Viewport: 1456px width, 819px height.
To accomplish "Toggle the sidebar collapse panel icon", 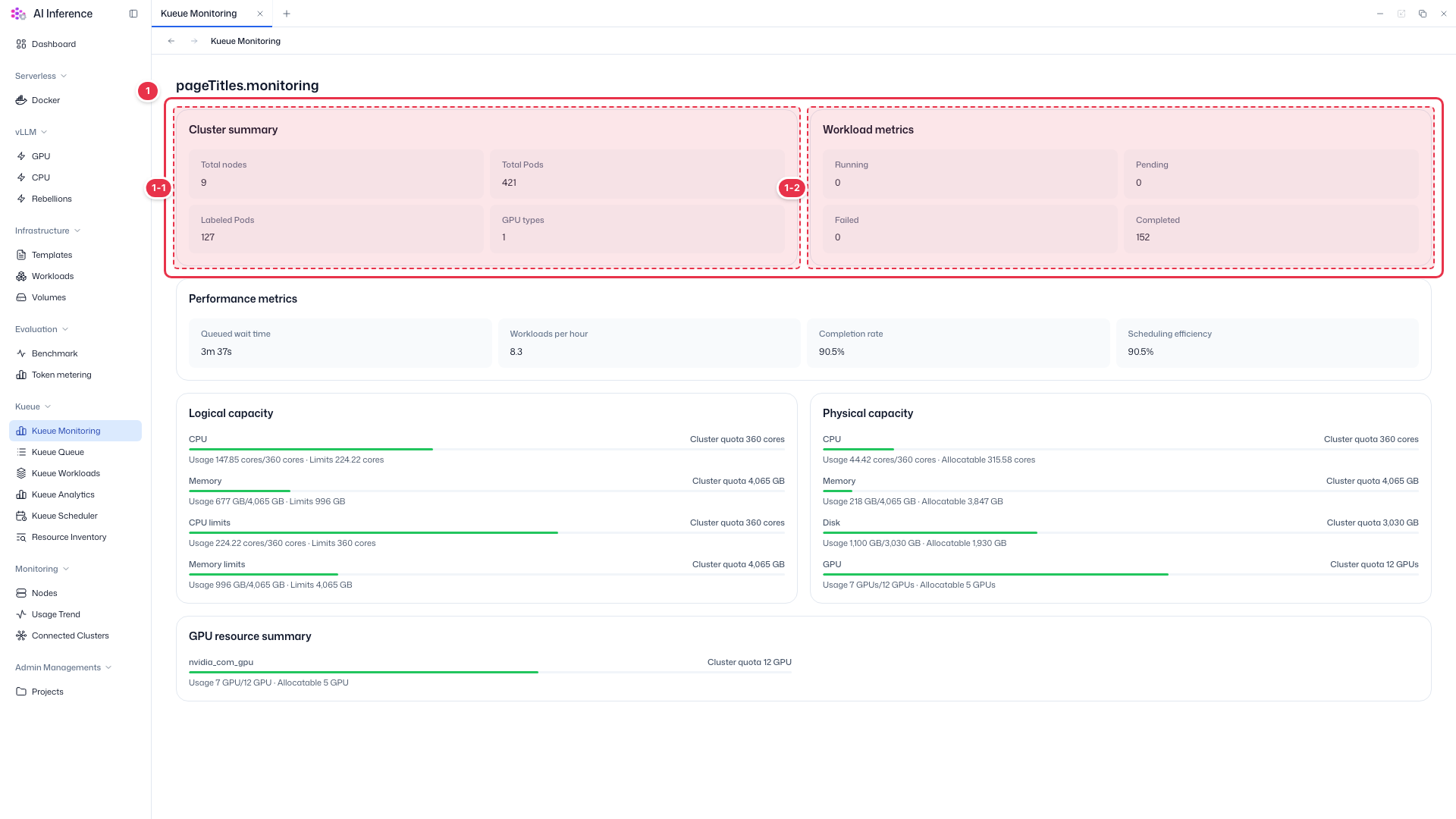I will tap(133, 14).
